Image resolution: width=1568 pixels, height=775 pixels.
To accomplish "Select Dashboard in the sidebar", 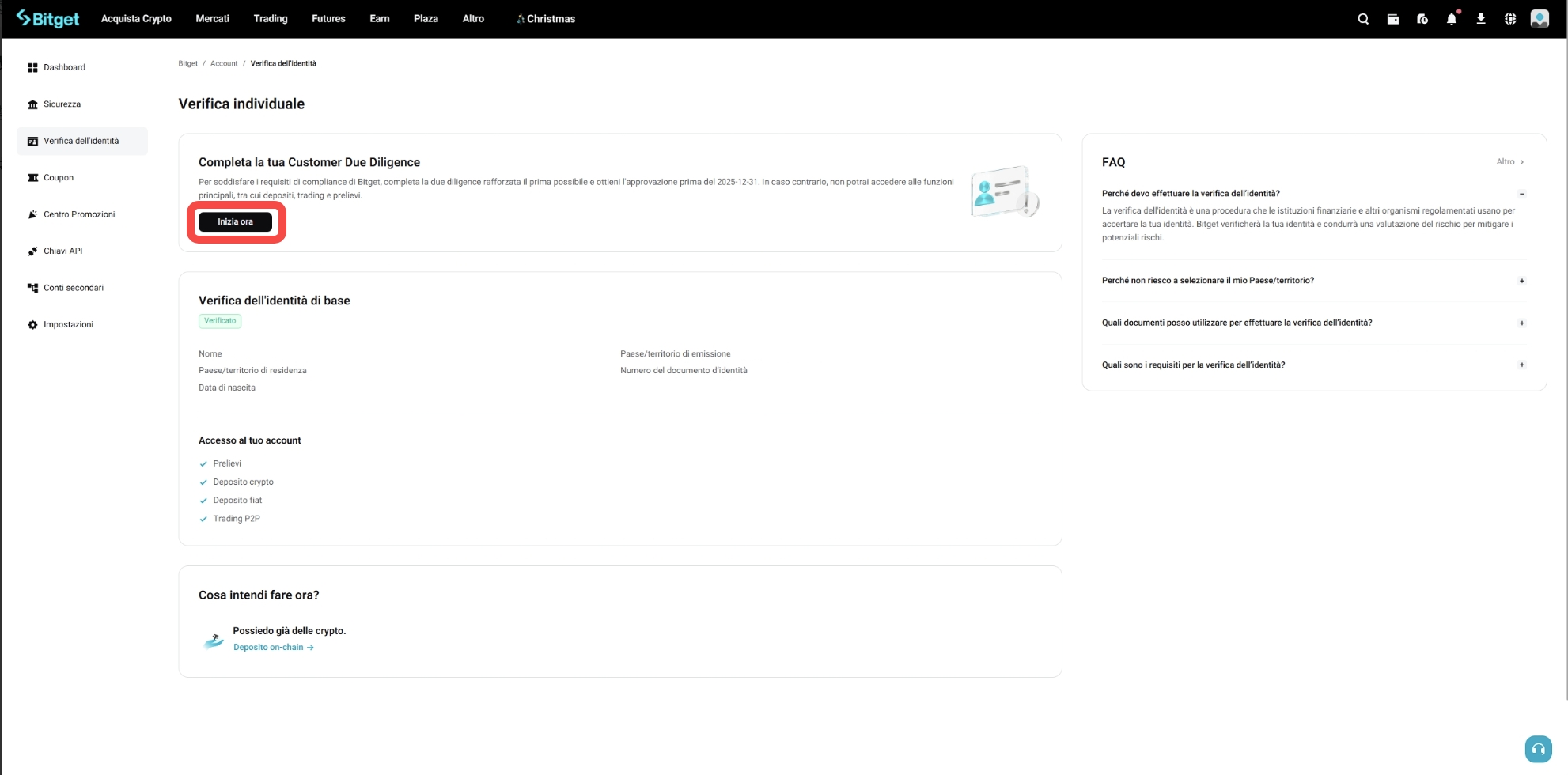I will click(64, 67).
